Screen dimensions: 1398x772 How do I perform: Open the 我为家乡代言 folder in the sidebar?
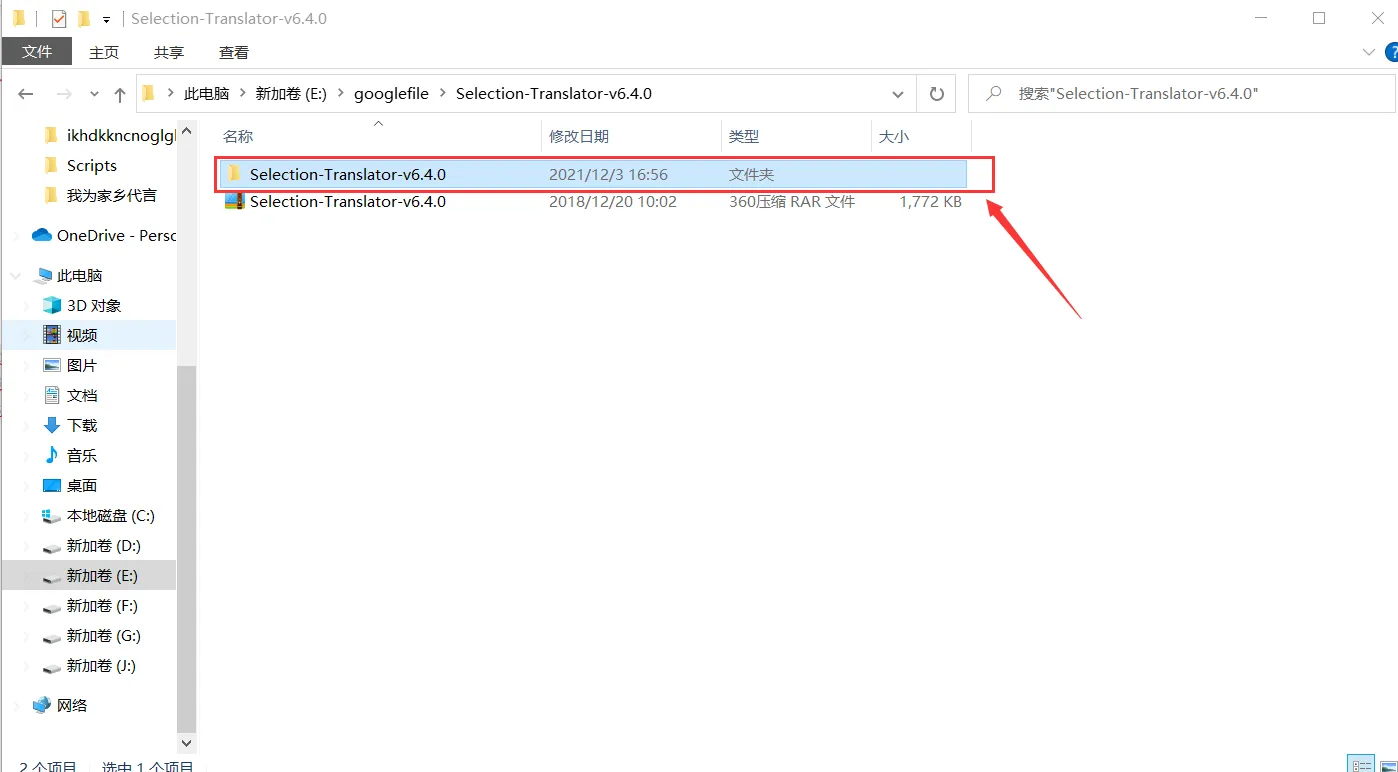tap(111, 195)
